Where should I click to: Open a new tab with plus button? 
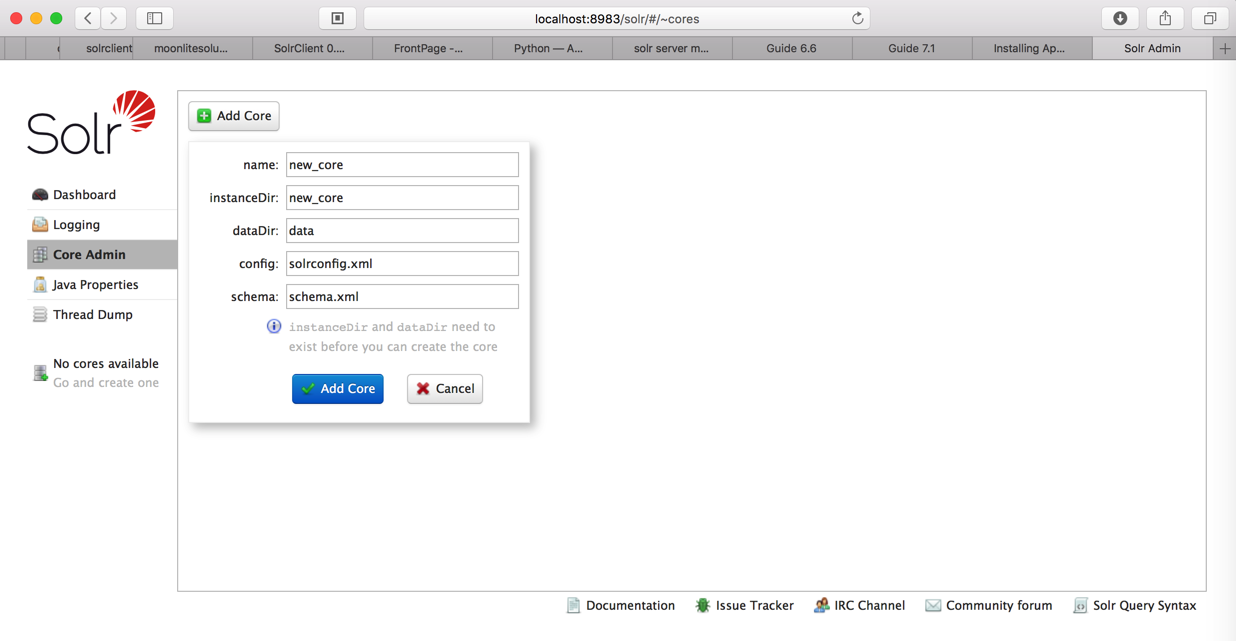pyautogui.click(x=1224, y=48)
